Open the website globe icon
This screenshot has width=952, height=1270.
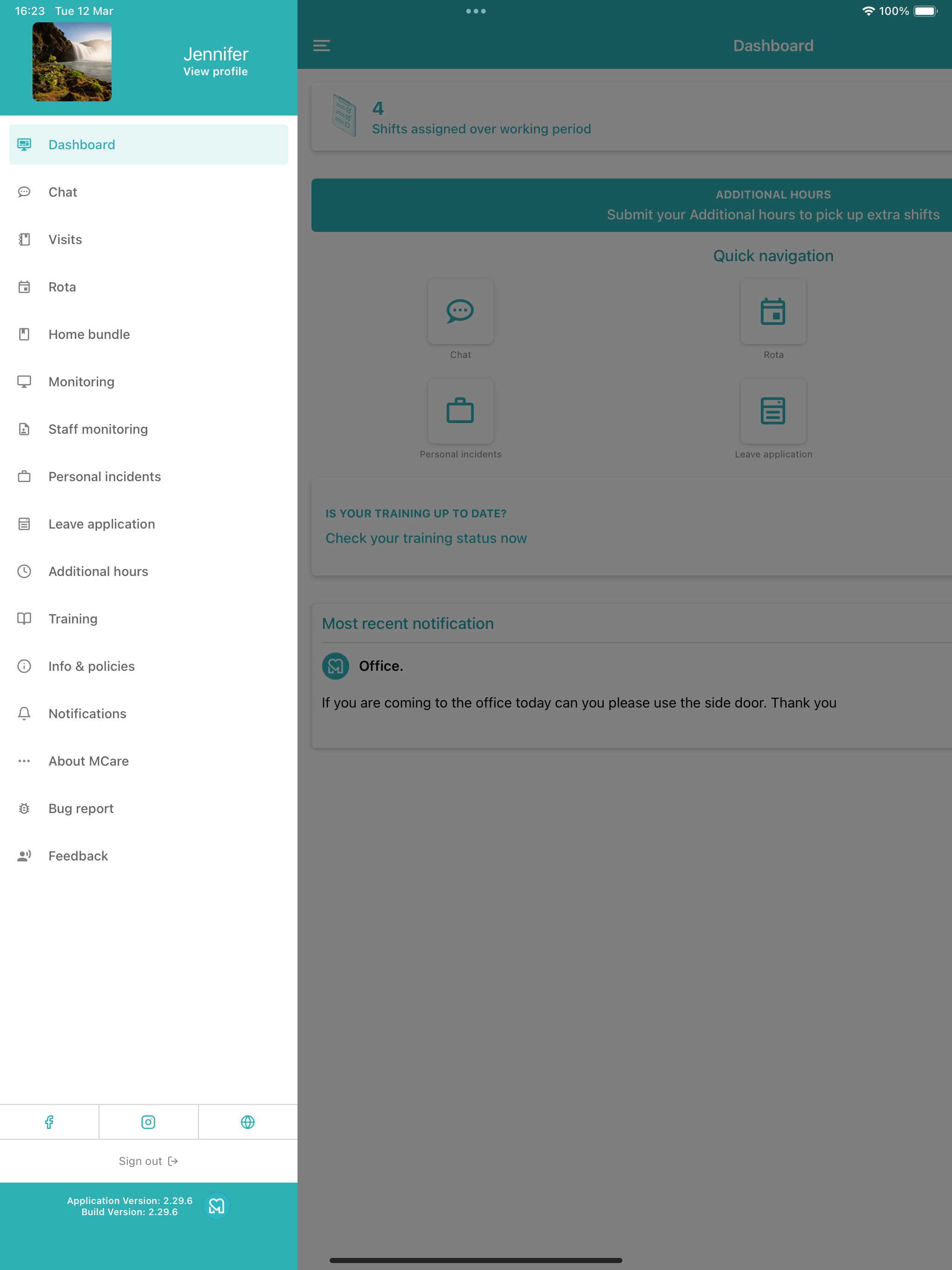pyautogui.click(x=247, y=1122)
